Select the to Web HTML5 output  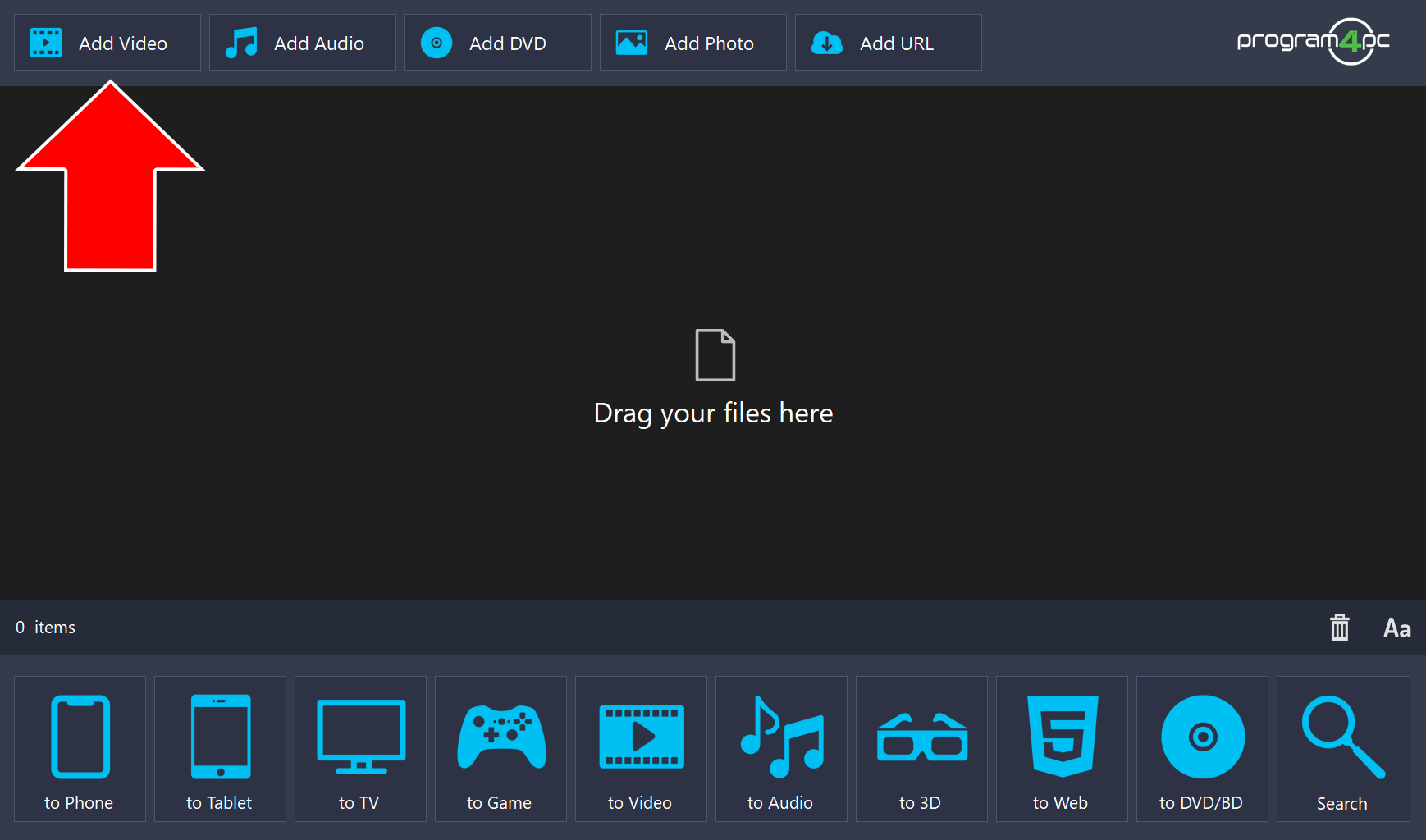point(1062,749)
